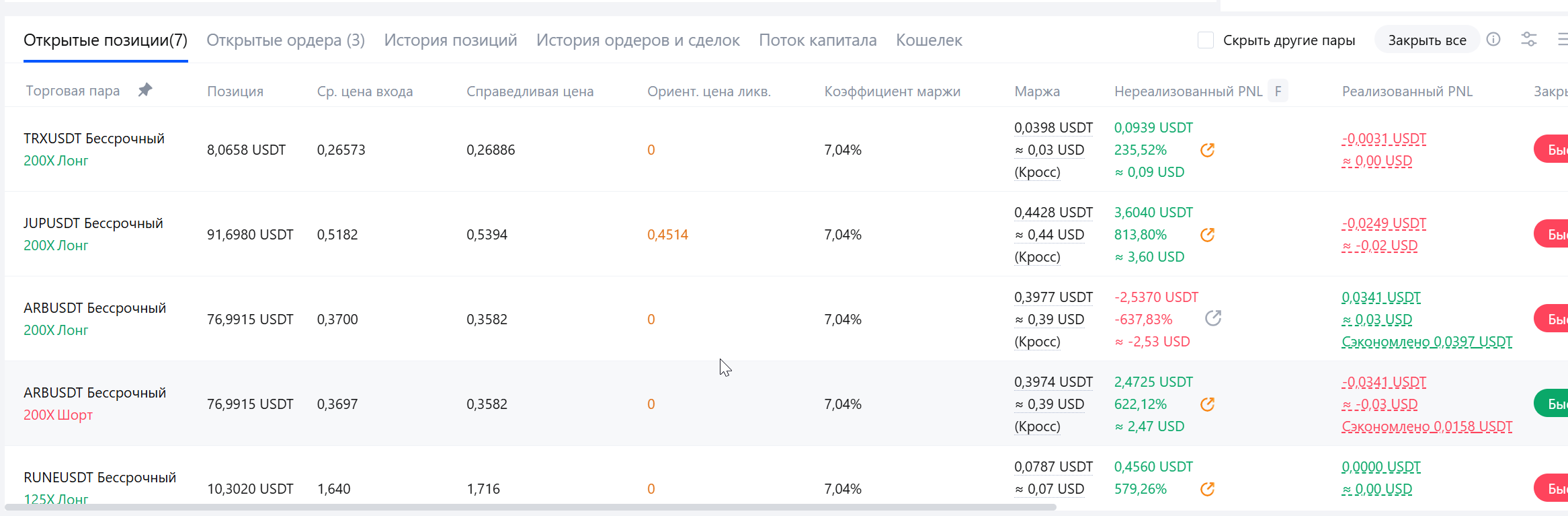Enable the Скрыть другие пары checkbox
This screenshot has height=524, width=1568.
click(x=1206, y=40)
